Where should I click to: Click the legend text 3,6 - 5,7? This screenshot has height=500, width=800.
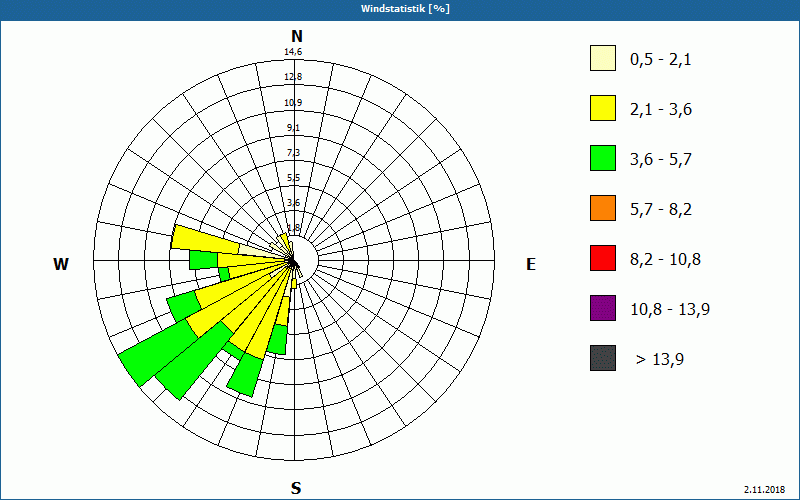pos(661,160)
